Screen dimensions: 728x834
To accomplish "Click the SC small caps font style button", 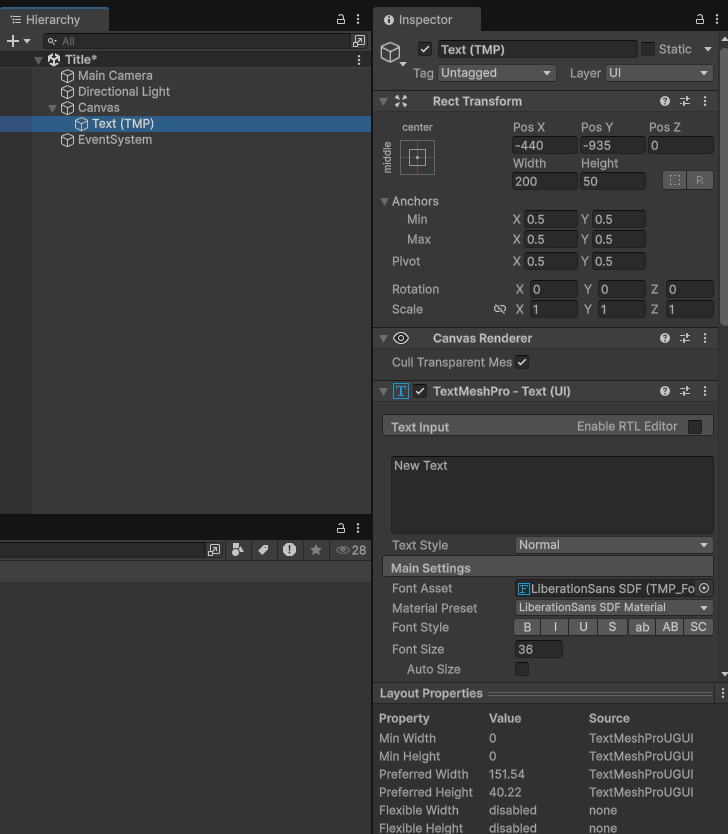I will pyautogui.click(x=698, y=628).
